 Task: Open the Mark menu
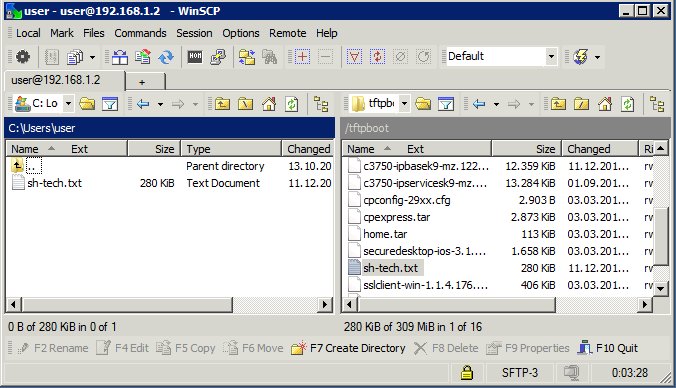coord(62,33)
